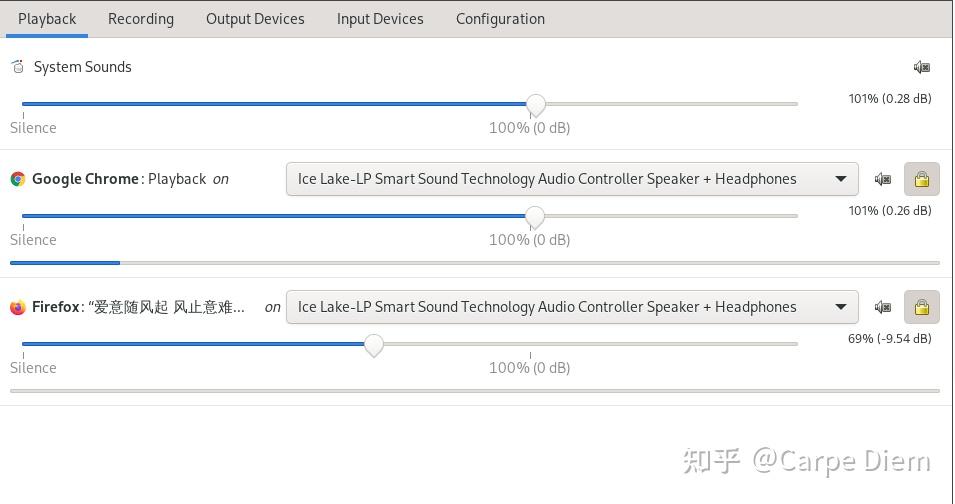Click the Firefox app icon

(18, 307)
